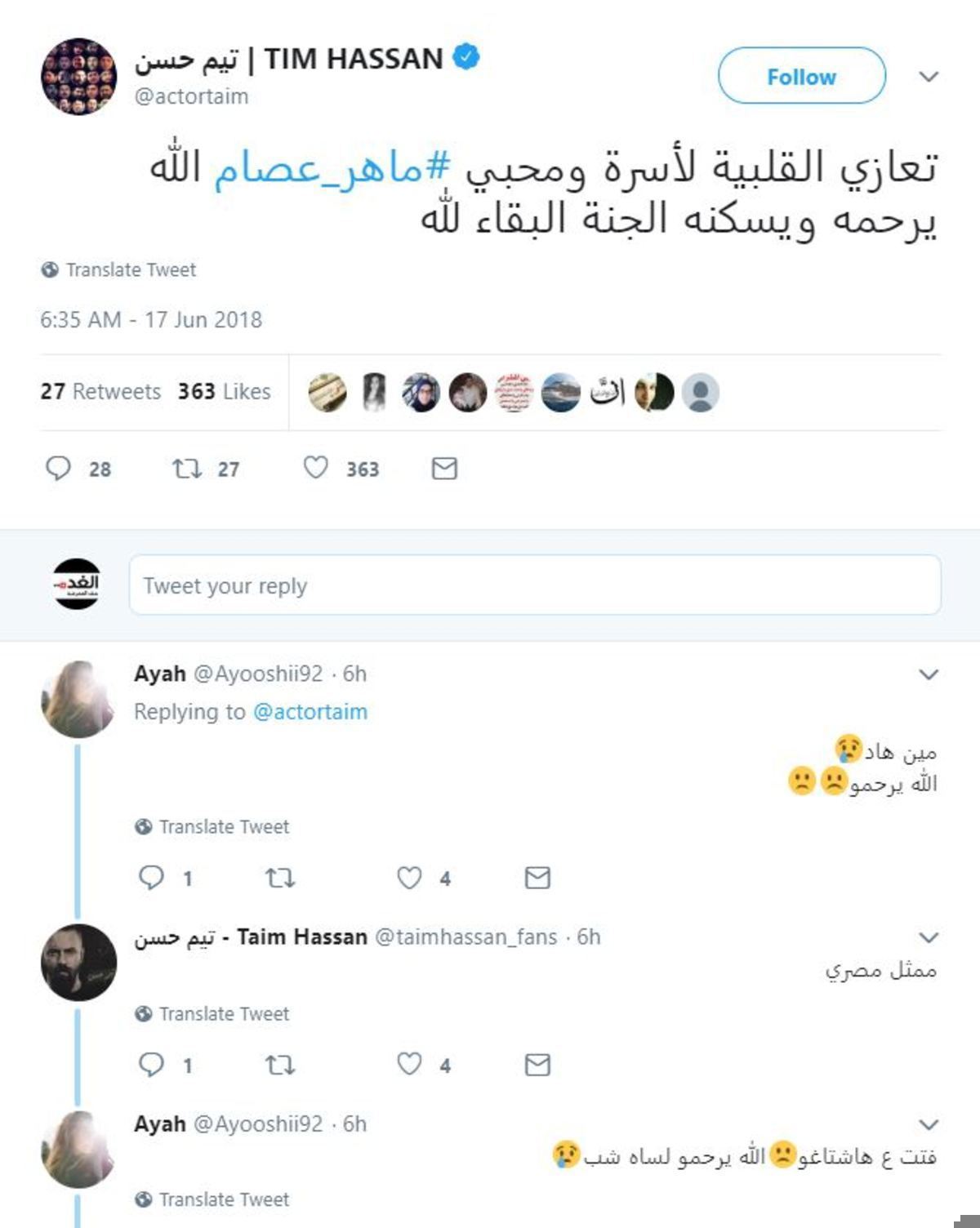Share the Taim Hassan fans reply by envelope icon
Viewport: 980px width, 1228px height.
(537, 1065)
